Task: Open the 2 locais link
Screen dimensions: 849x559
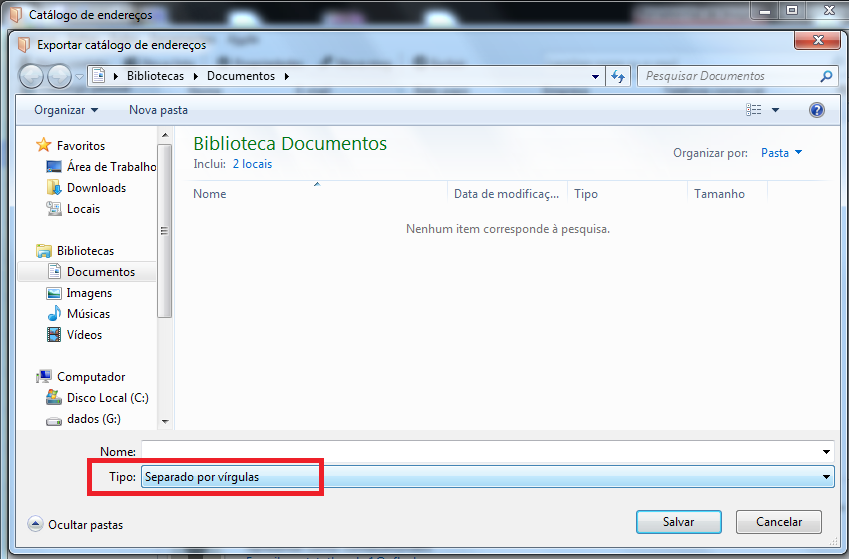Action: click(252, 164)
